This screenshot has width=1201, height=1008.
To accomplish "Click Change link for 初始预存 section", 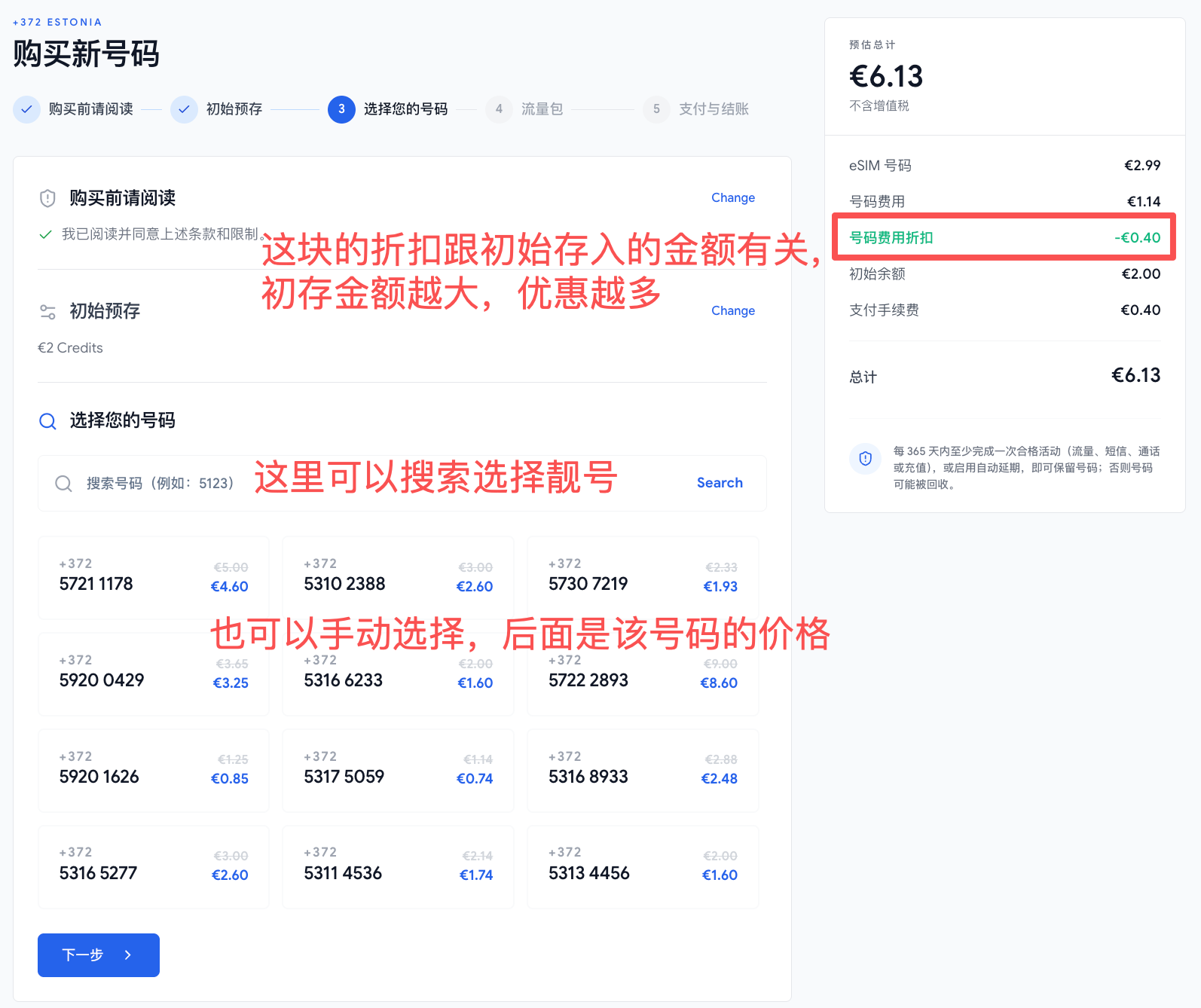I will coord(733,310).
